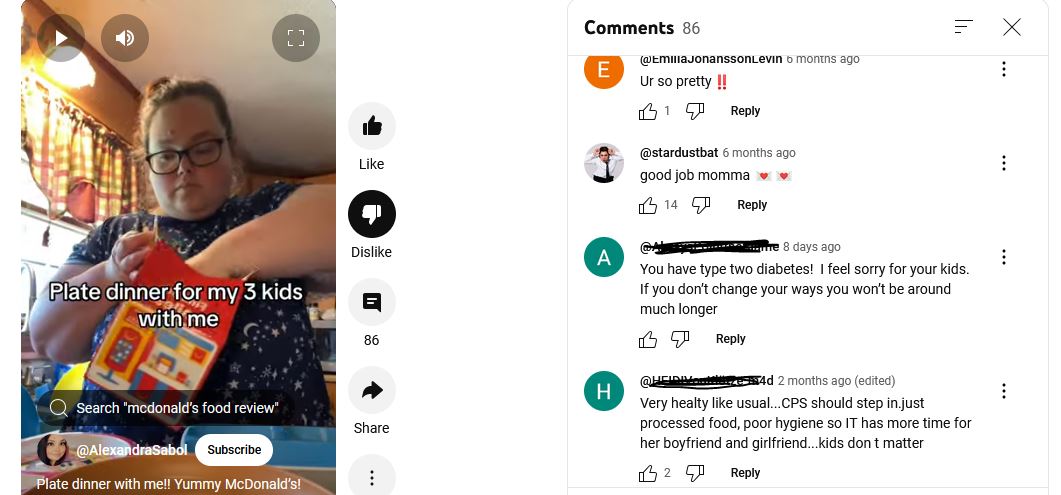Screen dimensions: 1061x495
Task: Like the "Ur so pretty" comment
Action: (648, 111)
